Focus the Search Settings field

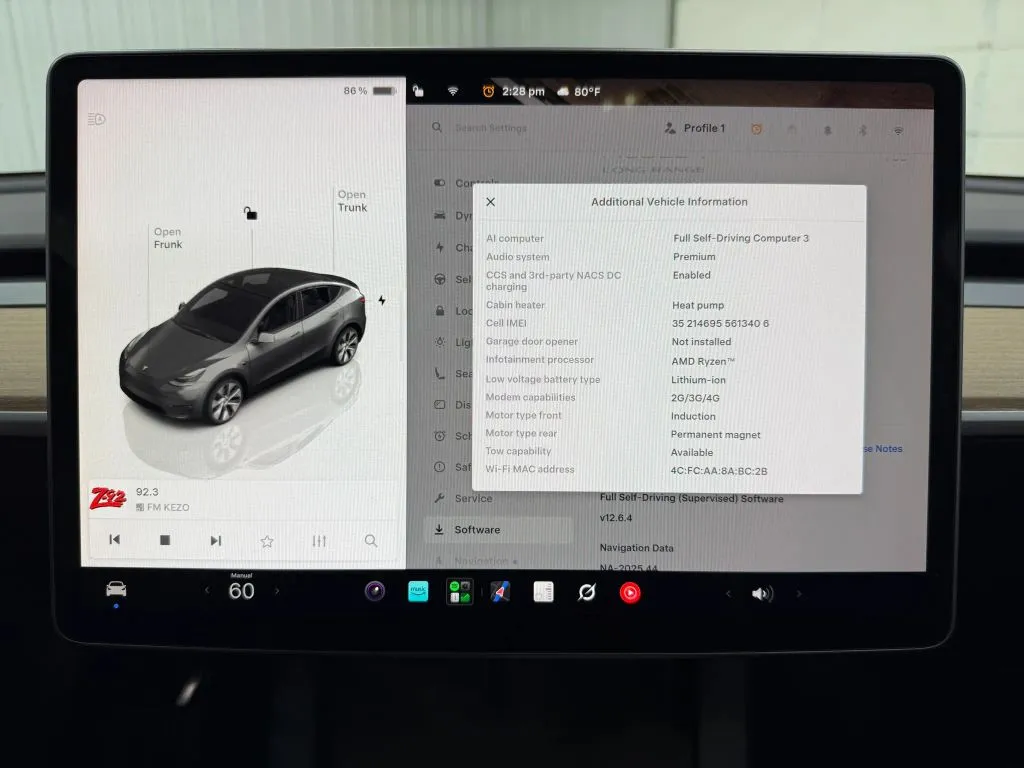point(491,128)
